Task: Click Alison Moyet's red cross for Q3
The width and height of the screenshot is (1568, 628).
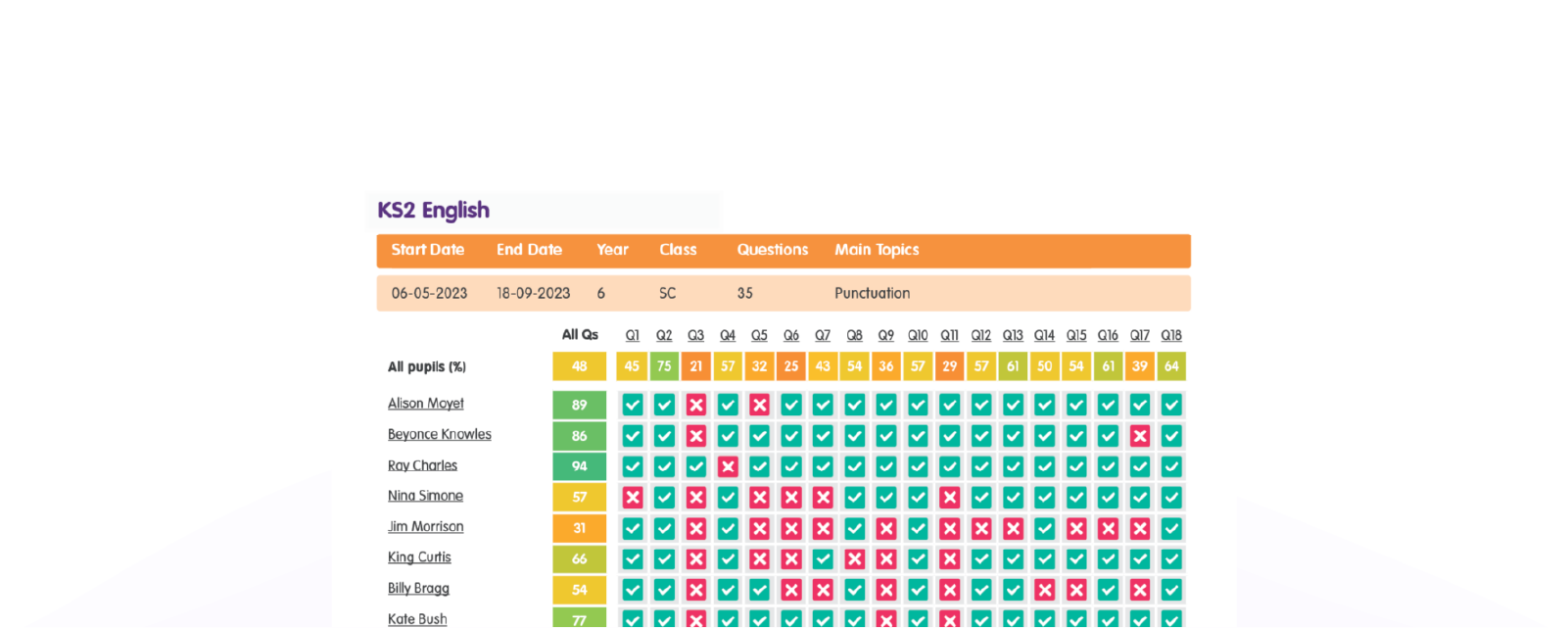Action: [695, 405]
